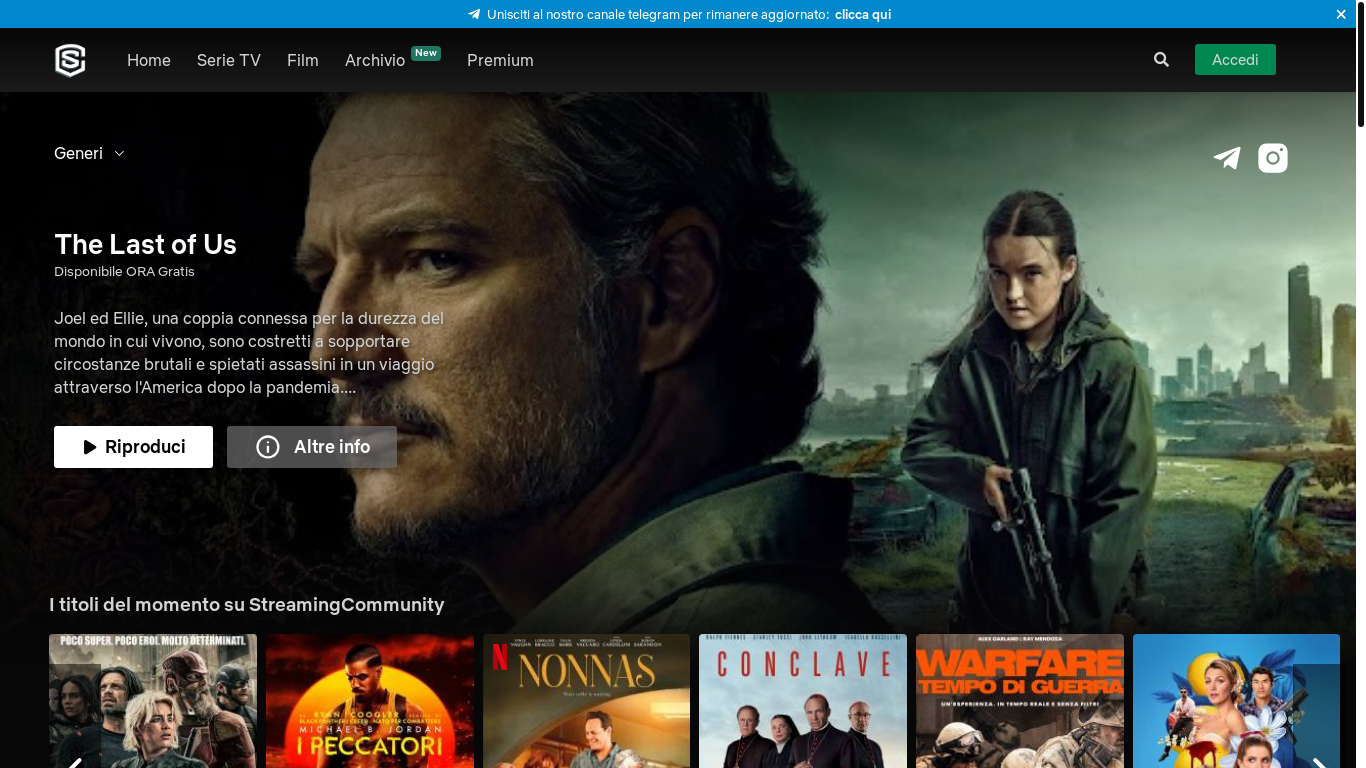
Task: Click the 'Disponibile ORA Gratis' text
Action: [x=124, y=271]
